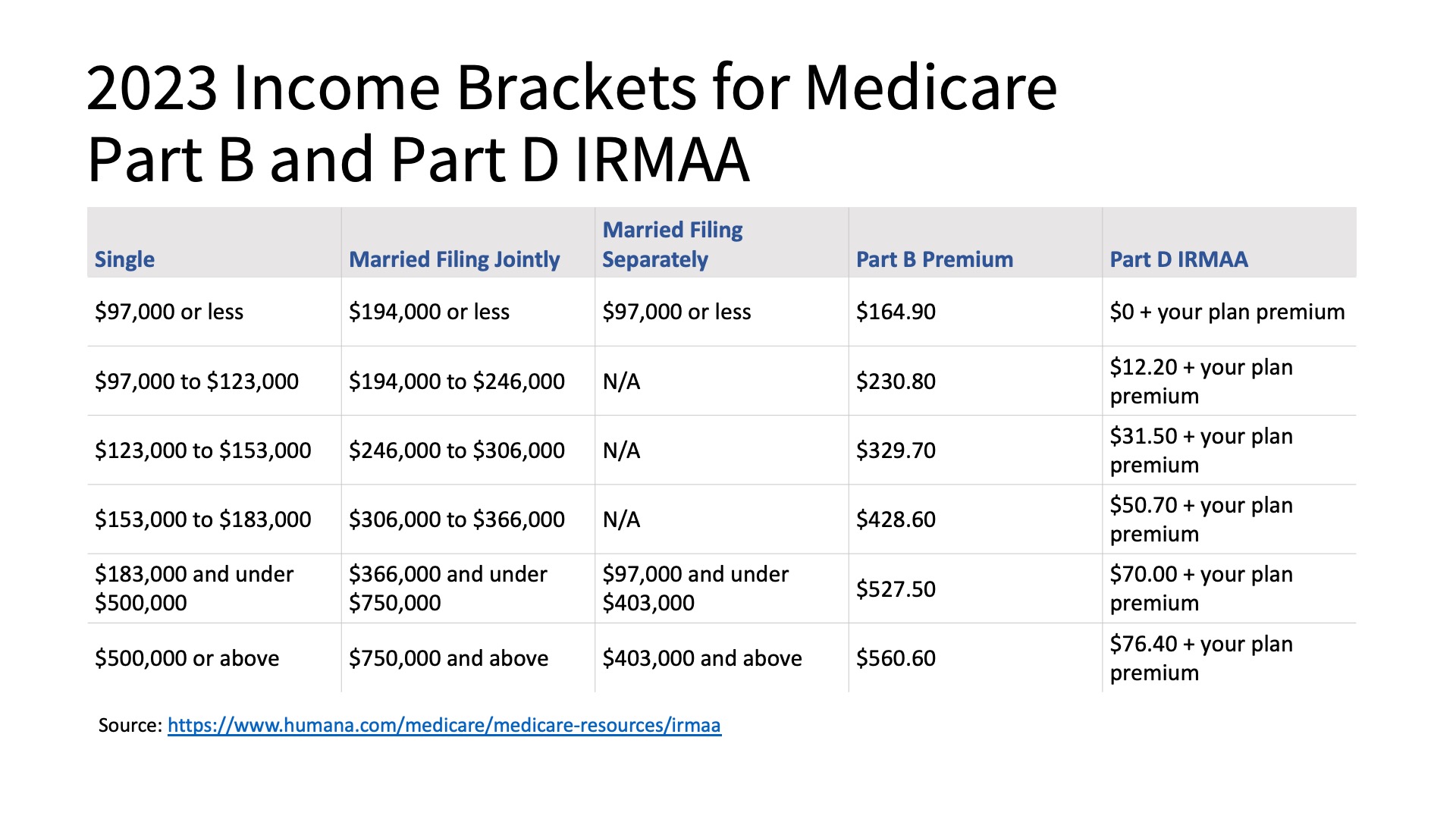
Task: Select the $560.60 premium cell
Action: pyautogui.click(x=896, y=658)
